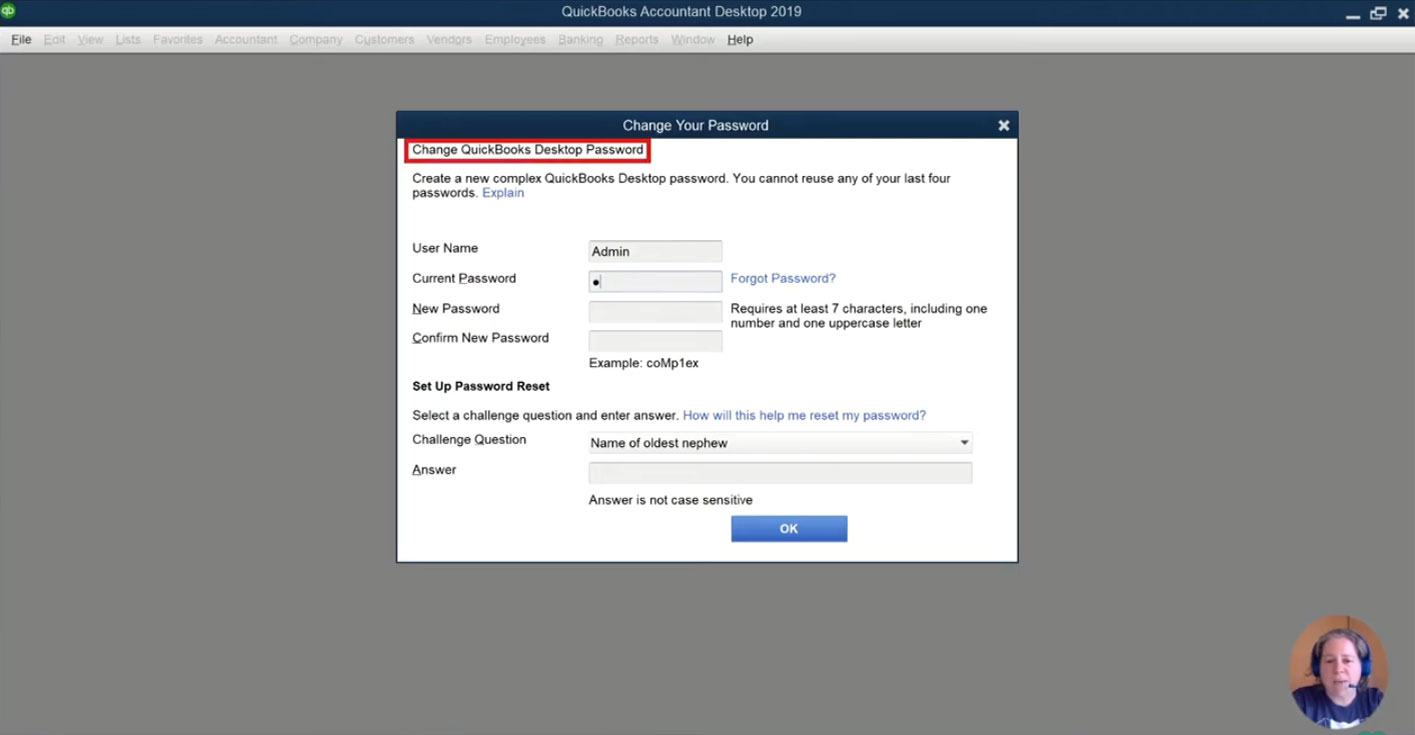Open the Accountant menu

[x=246, y=39]
